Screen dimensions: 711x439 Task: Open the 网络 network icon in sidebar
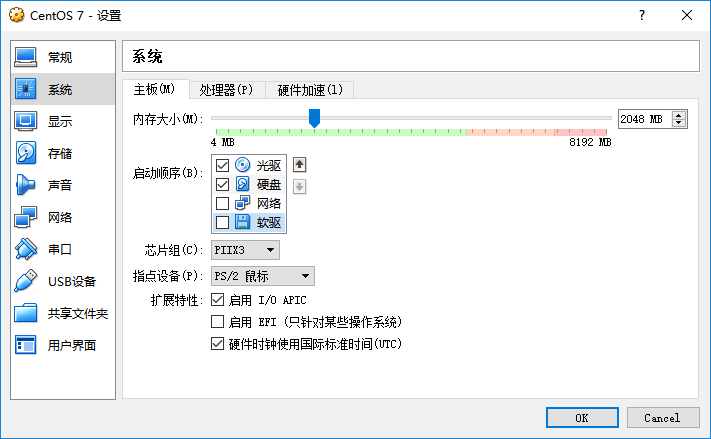tap(25, 217)
